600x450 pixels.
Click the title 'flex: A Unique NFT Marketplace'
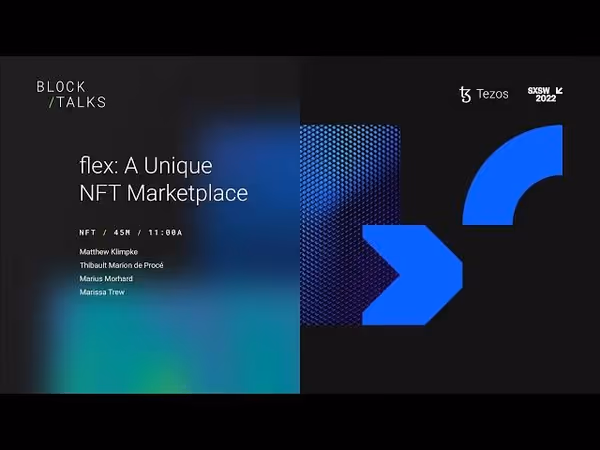click(164, 179)
